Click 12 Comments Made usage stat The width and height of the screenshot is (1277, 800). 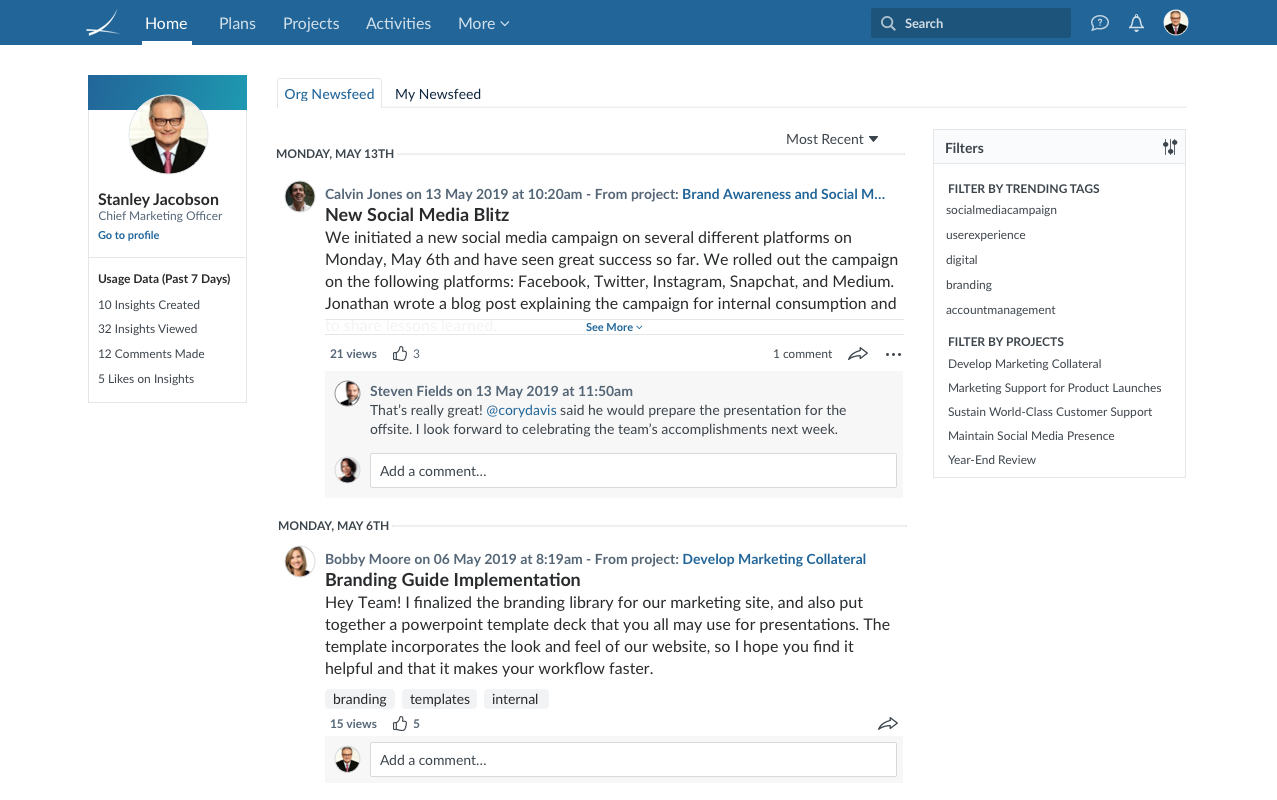point(151,354)
